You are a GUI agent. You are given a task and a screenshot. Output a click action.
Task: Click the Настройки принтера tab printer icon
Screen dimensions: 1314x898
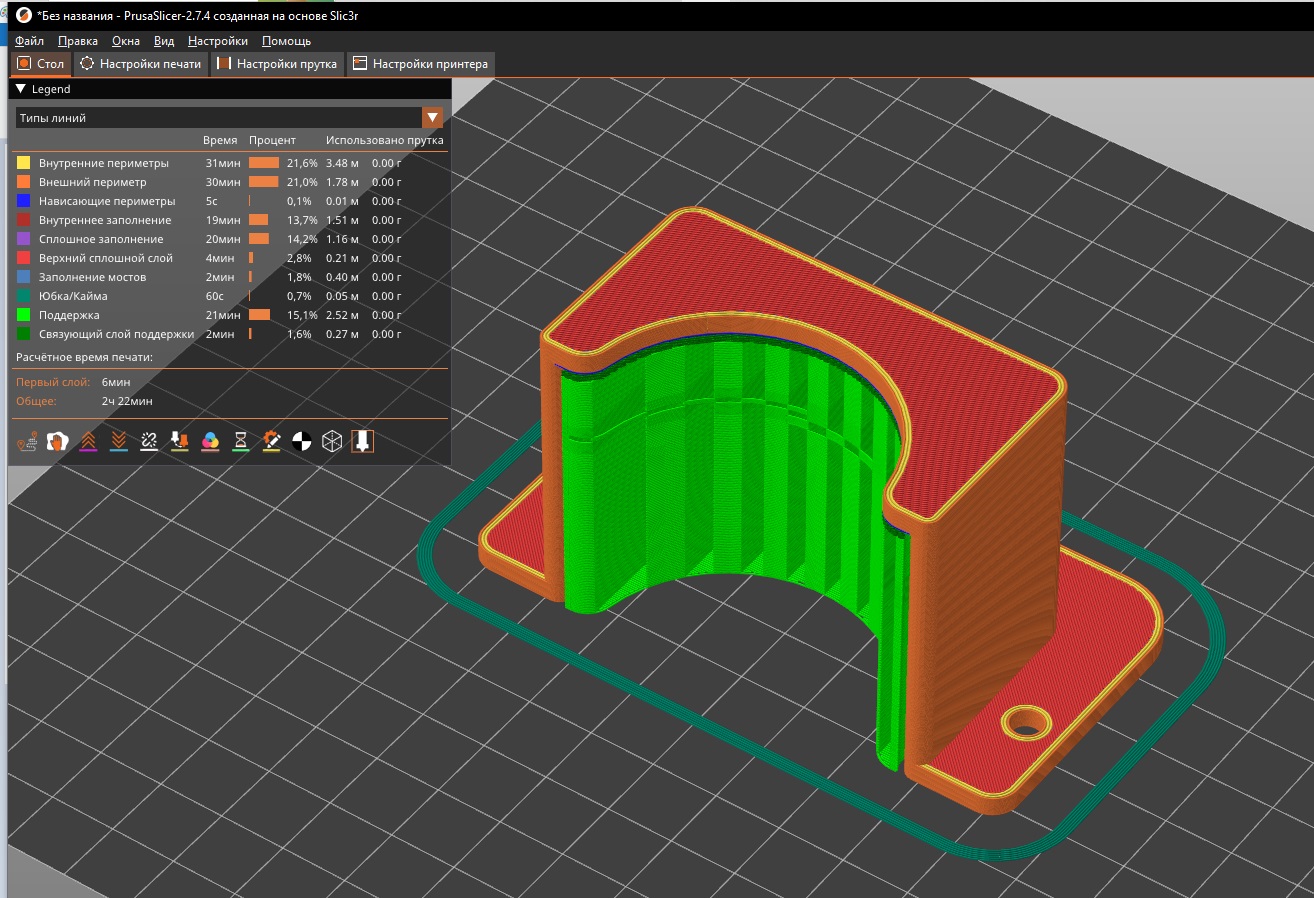(x=360, y=64)
